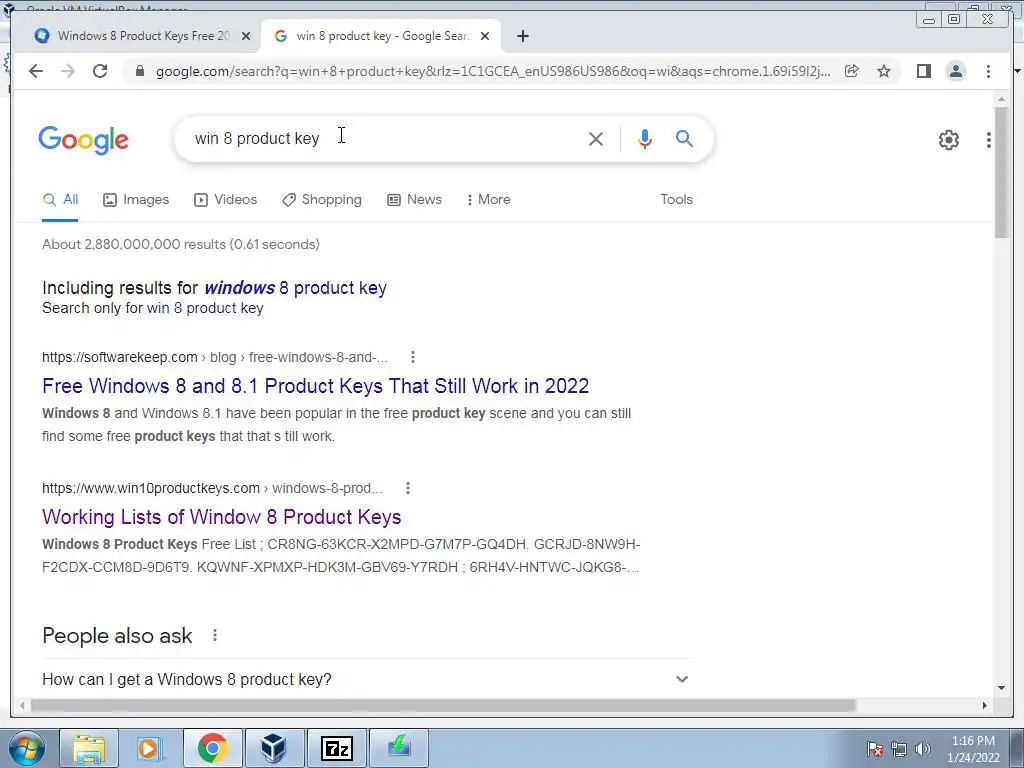Viewport: 1024px width, 768px height.
Task: Click the page scroll down arrow
Action: click(1000, 687)
